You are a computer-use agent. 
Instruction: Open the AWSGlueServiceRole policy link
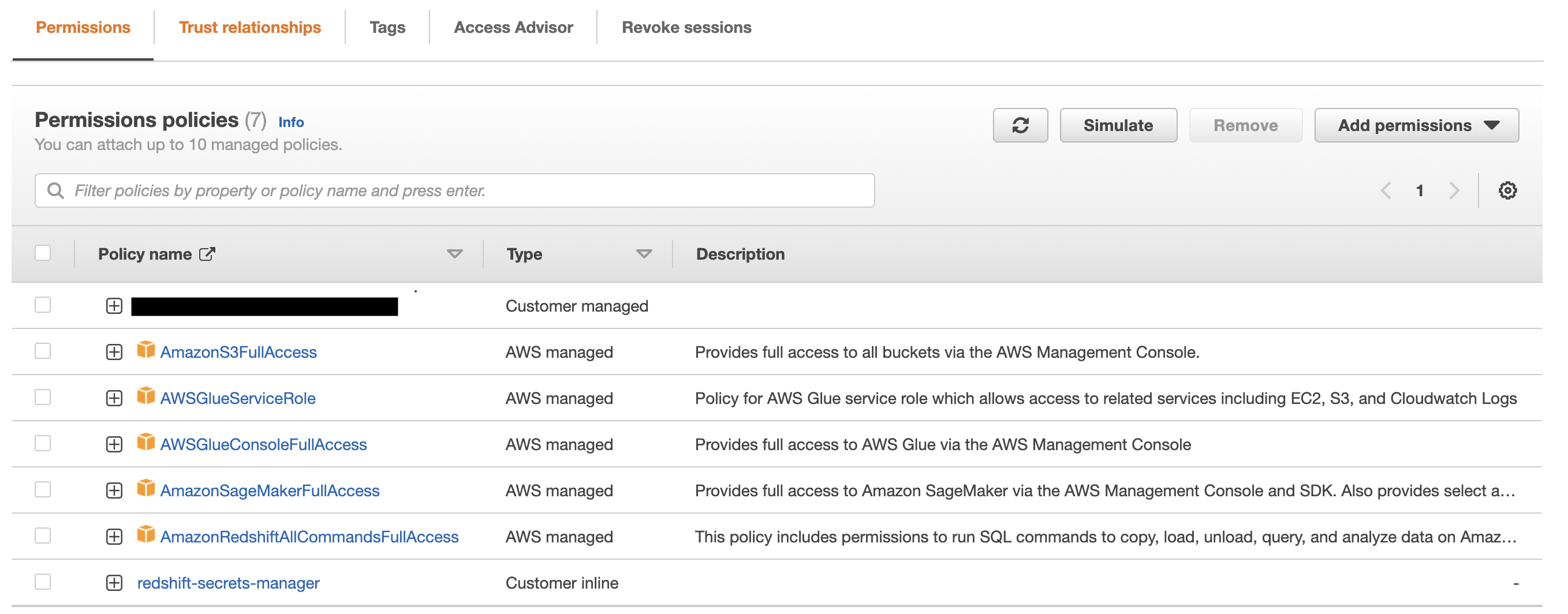pyautogui.click(x=237, y=399)
